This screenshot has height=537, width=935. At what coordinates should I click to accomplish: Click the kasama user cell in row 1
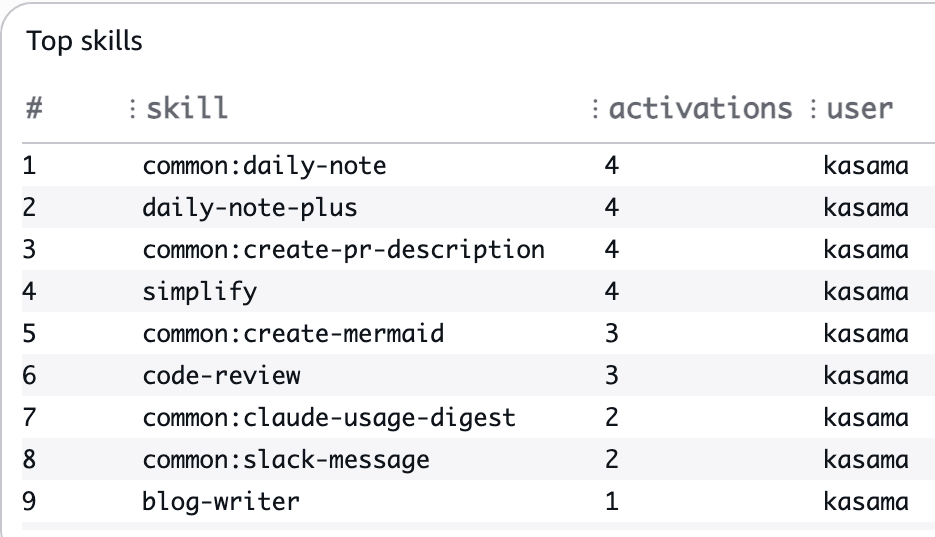click(866, 165)
